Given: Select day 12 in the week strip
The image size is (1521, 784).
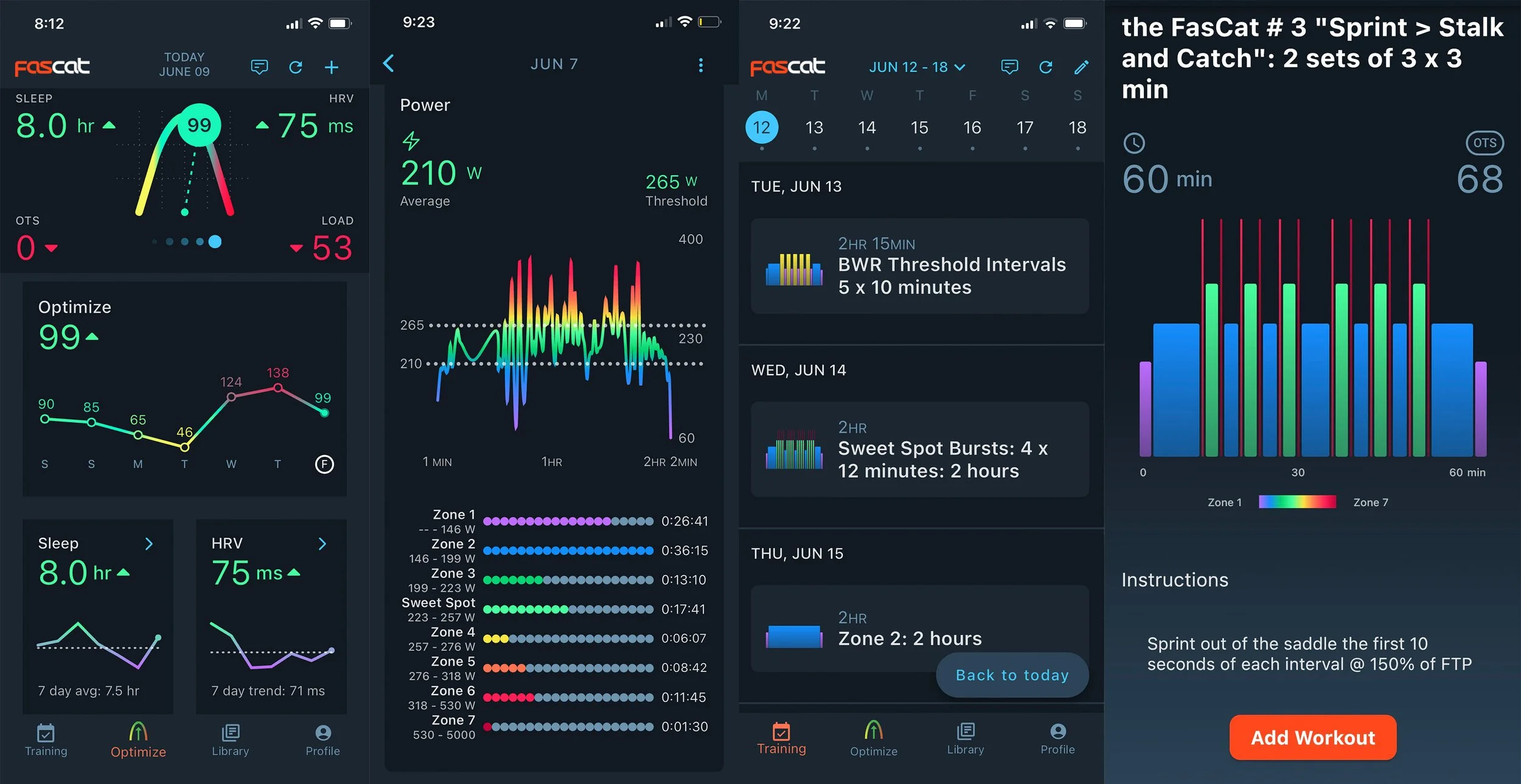Looking at the screenshot, I should tap(761, 127).
